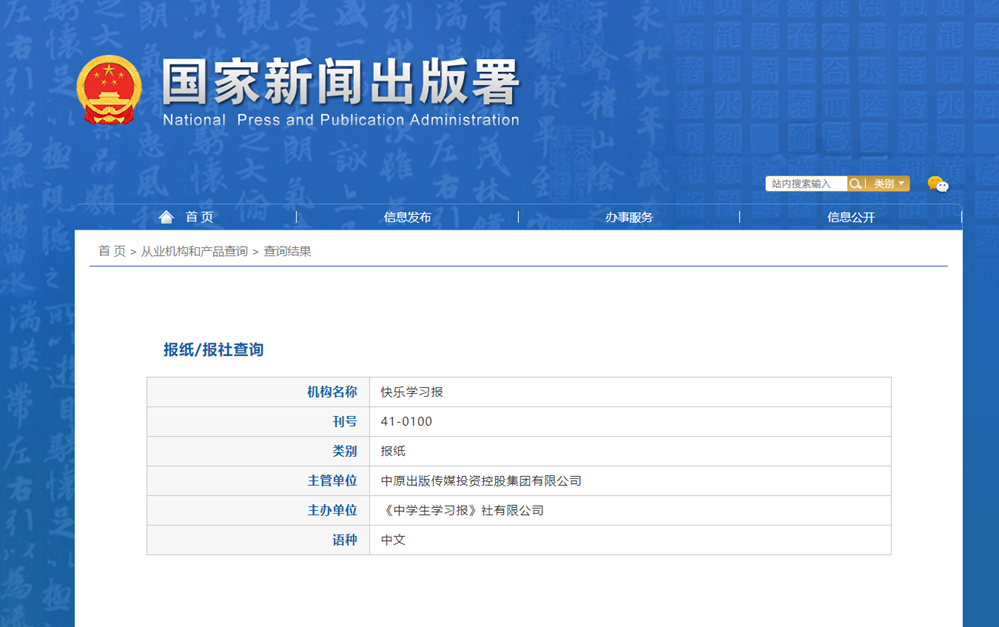Select the 41-0100 issue number
This screenshot has width=999, height=627.
point(406,421)
